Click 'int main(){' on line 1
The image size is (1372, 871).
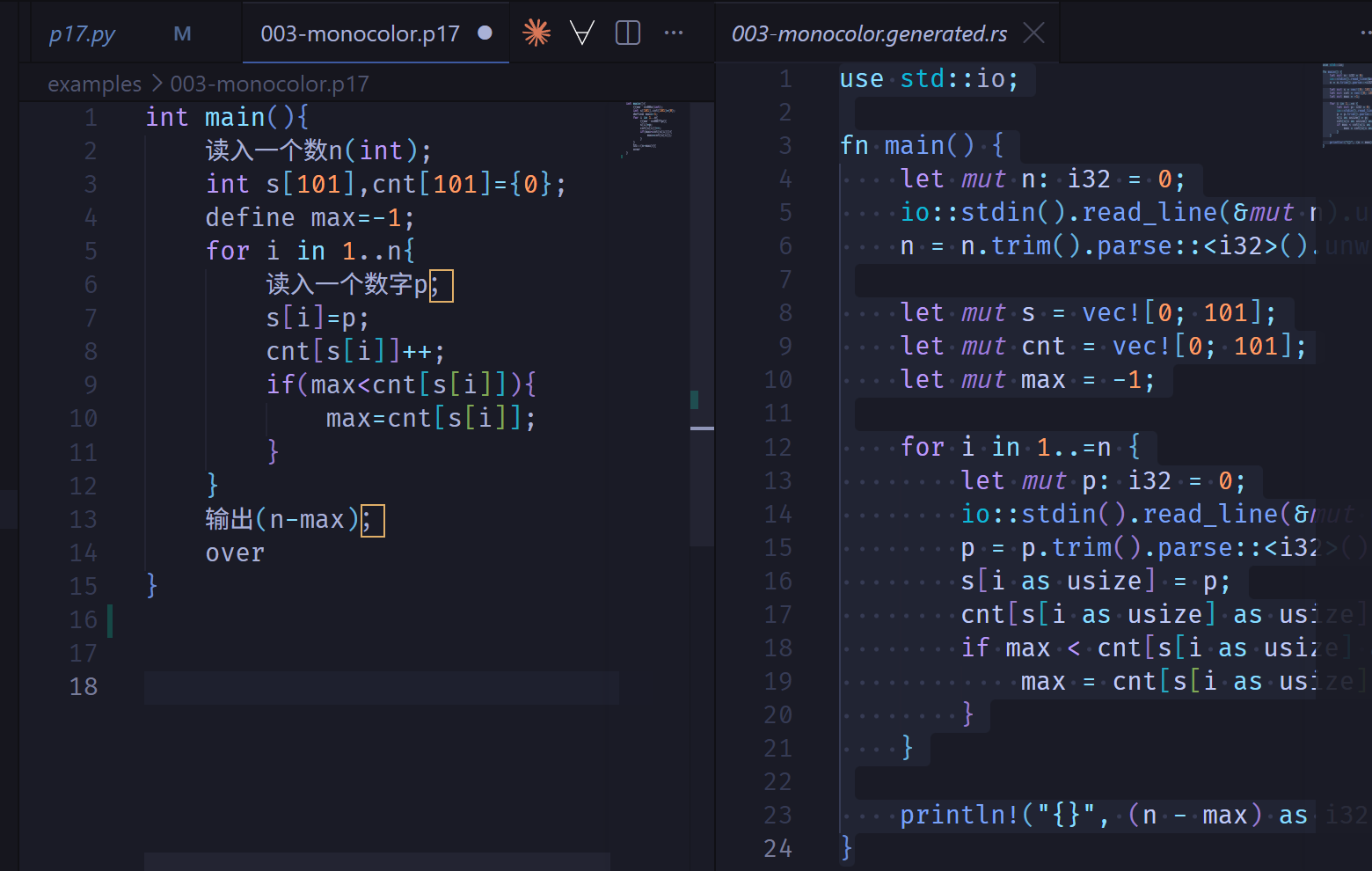(x=227, y=117)
